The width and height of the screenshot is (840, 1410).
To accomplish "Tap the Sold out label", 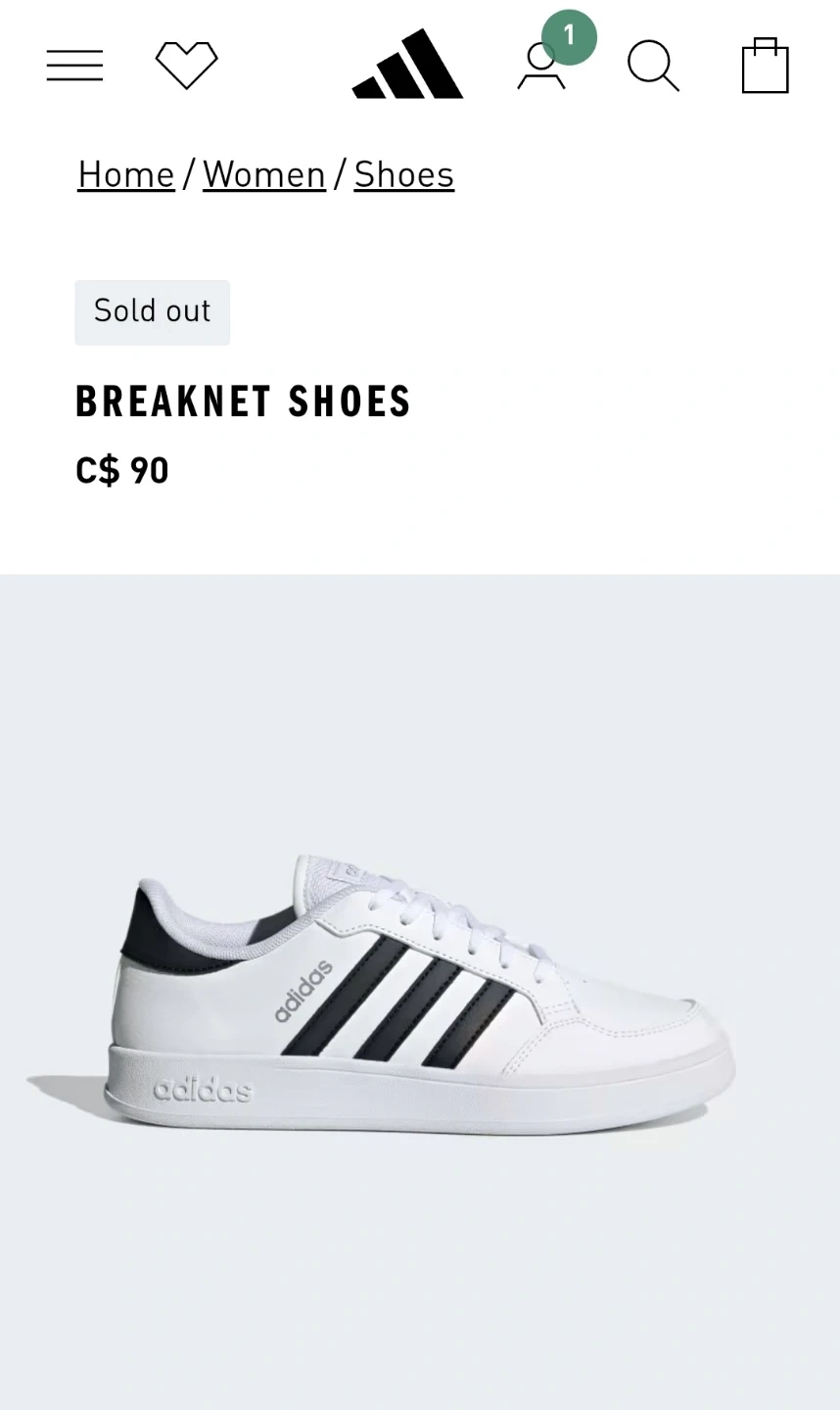I will point(153,312).
